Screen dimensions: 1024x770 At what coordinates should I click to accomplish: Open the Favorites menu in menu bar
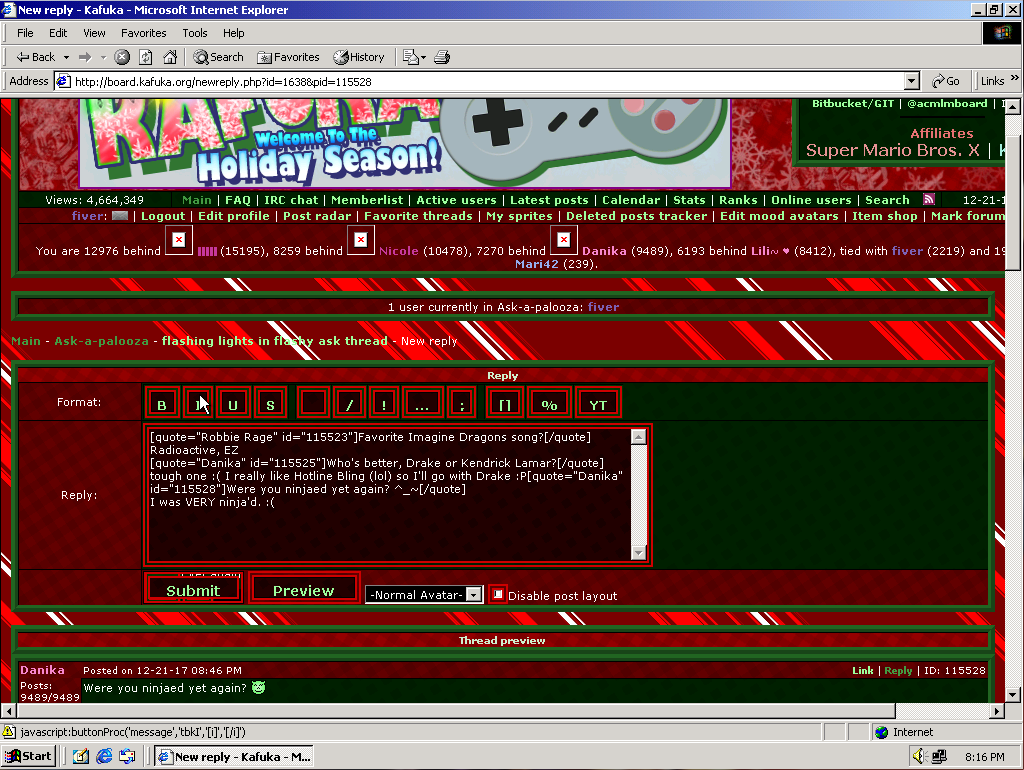pos(144,33)
